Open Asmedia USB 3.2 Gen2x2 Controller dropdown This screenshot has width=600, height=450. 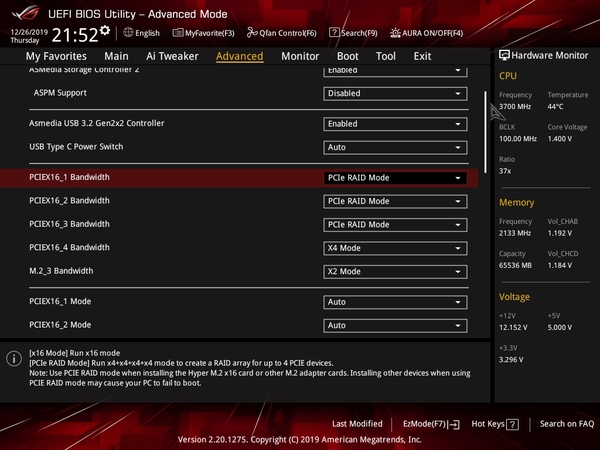point(395,124)
